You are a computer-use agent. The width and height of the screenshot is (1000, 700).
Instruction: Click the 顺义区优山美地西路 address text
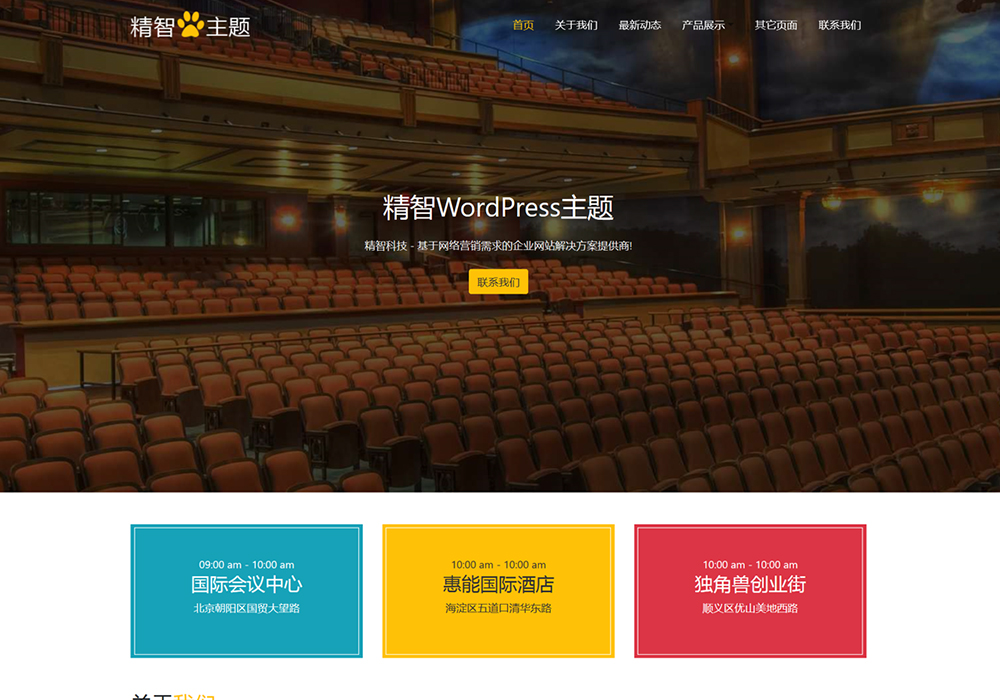pos(750,608)
